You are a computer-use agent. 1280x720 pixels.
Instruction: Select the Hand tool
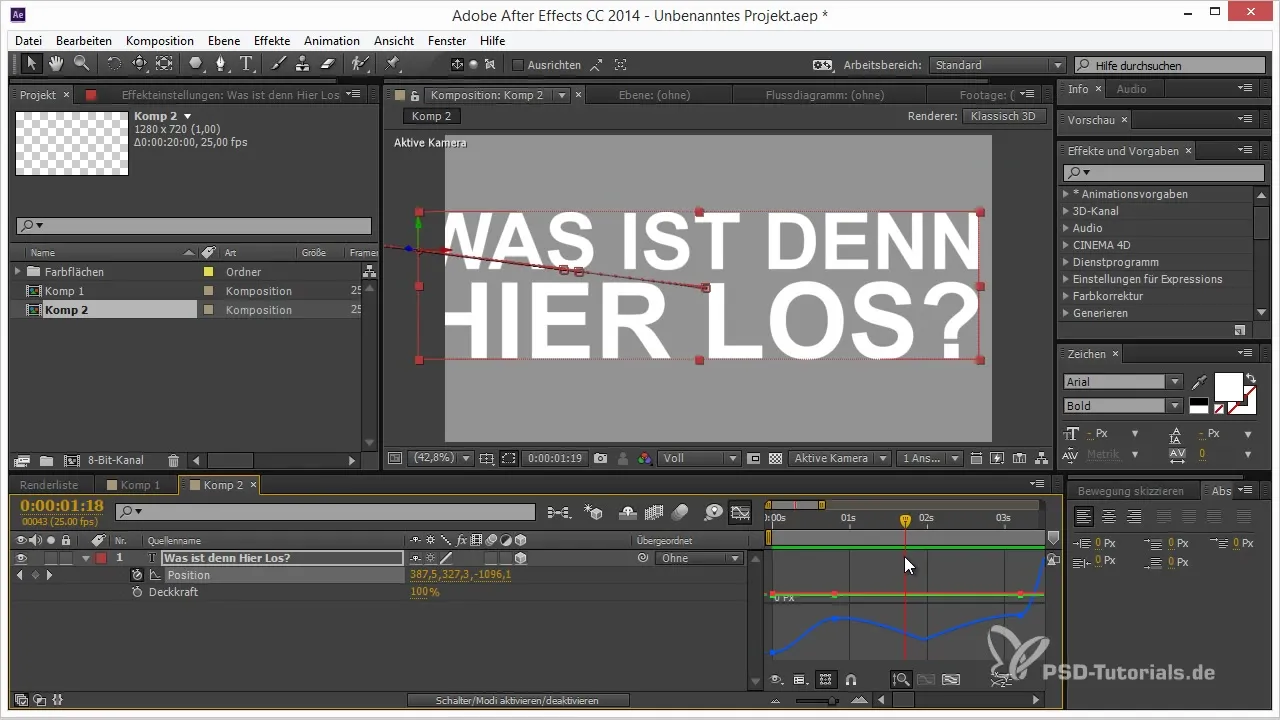coord(56,64)
